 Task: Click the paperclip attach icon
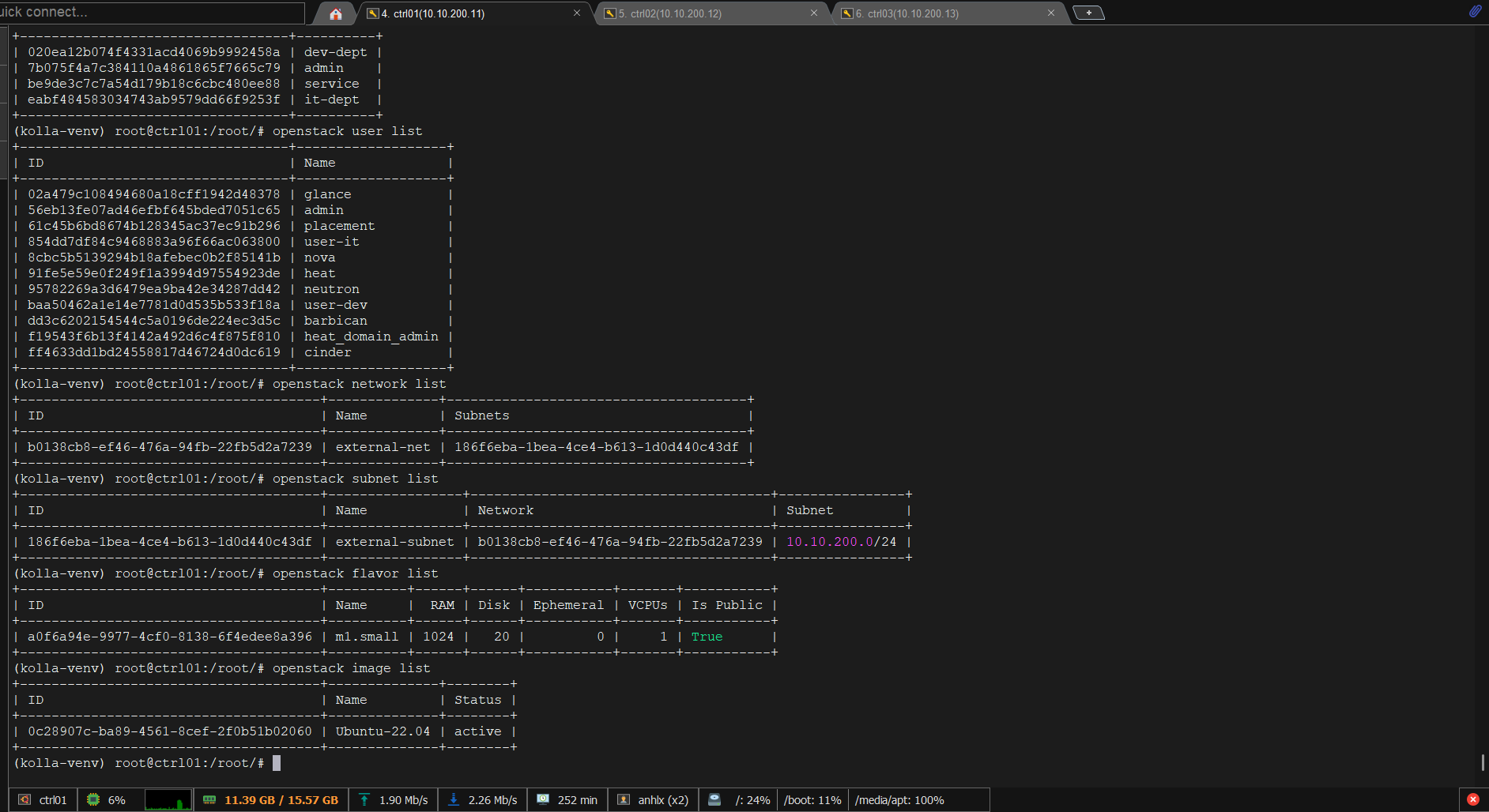[x=1475, y=11]
